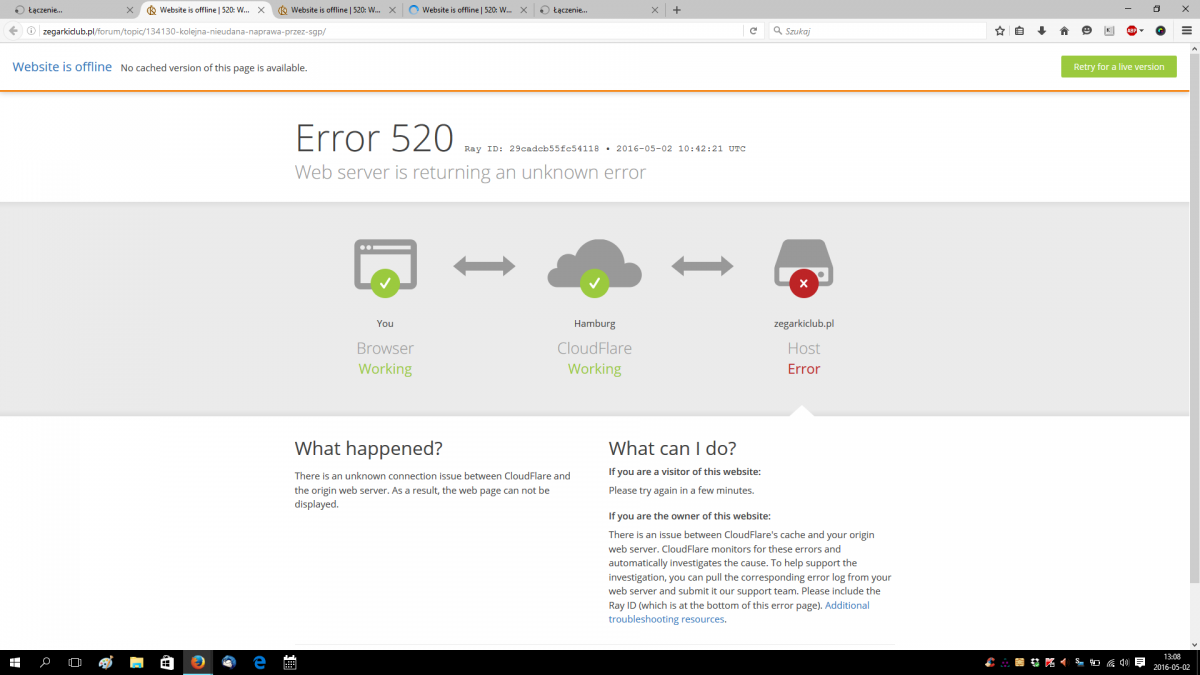Image resolution: width=1200 pixels, height=675 pixels.
Task: Close the first "Łączenie..." tab
Action: (x=129, y=10)
